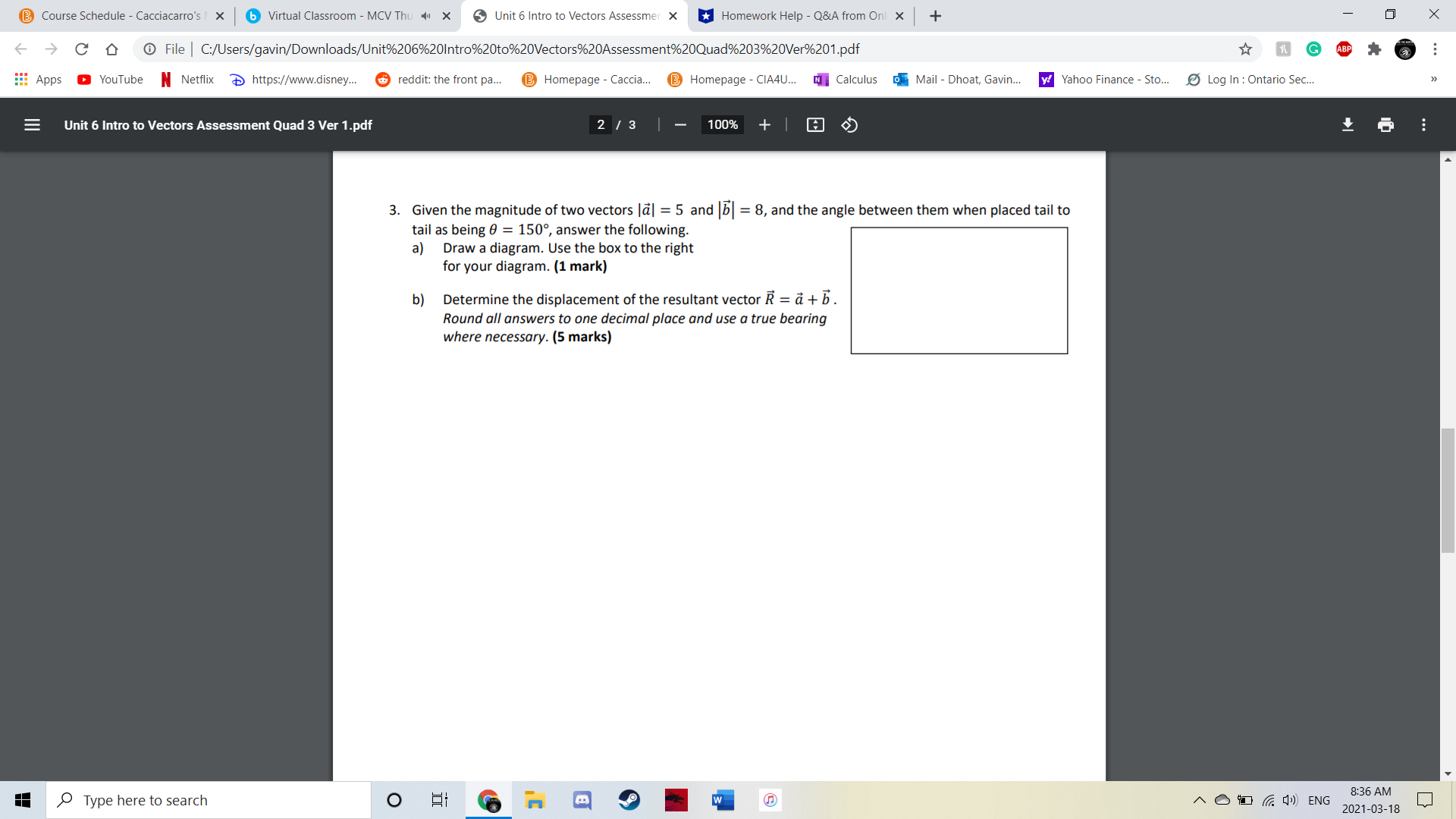Image resolution: width=1456 pixels, height=819 pixels.
Task: Open Chrome extensions menu icon
Action: (x=1376, y=49)
